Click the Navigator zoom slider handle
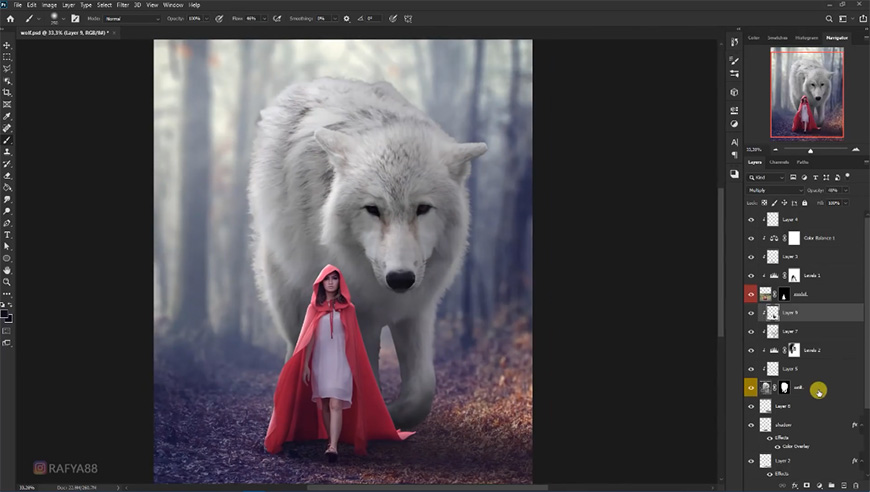This screenshot has height=492, width=870. (x=810, y=150)
